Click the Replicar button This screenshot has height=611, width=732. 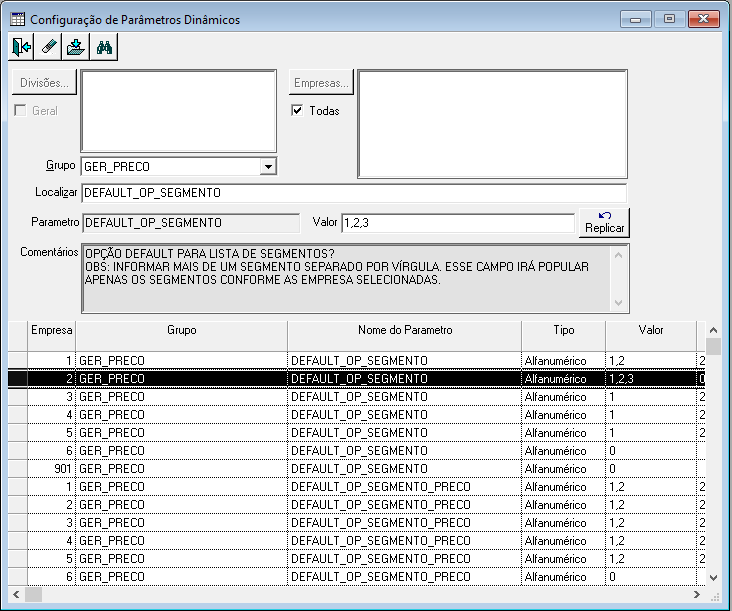coord(605,223)
